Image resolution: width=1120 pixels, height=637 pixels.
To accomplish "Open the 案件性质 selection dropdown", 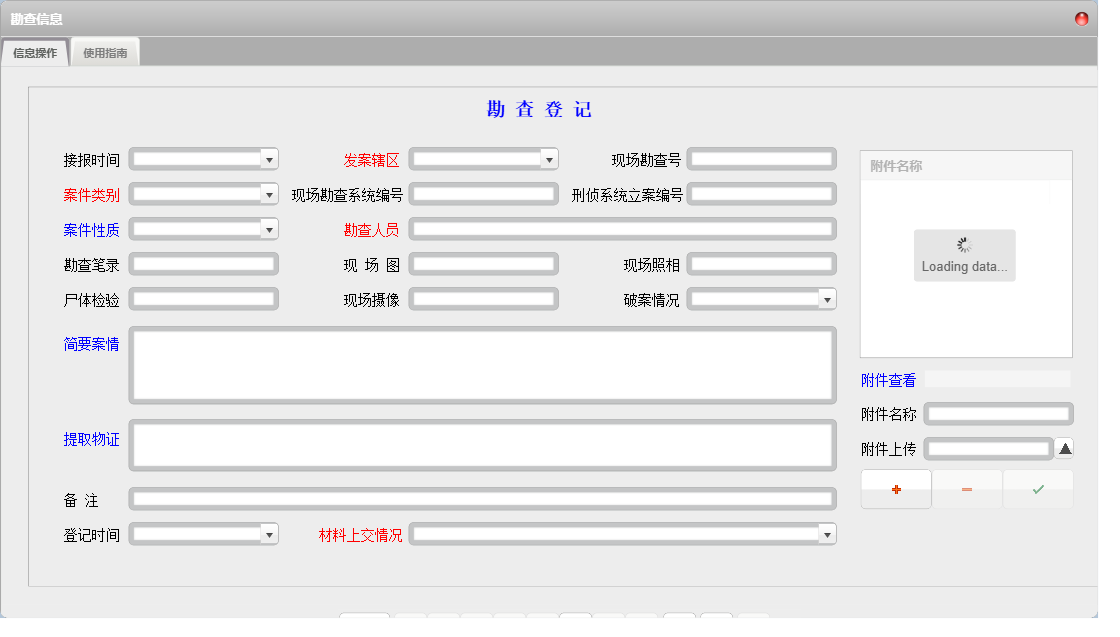I will point(269,228).
